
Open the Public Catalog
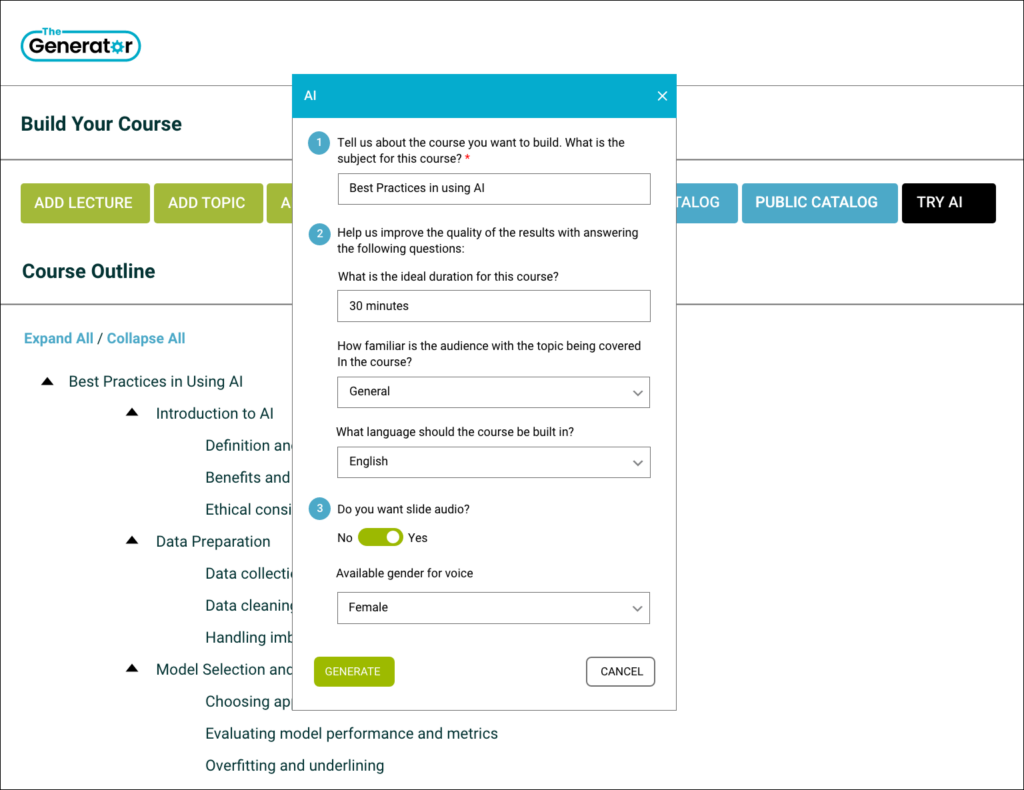coord(816,203)
